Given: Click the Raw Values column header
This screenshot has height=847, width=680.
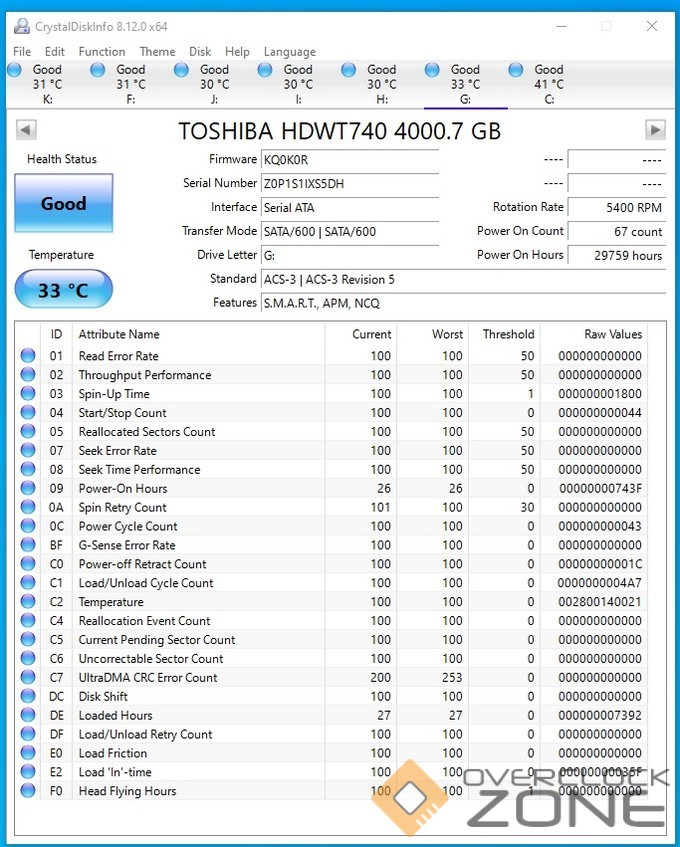Looking at the screenshot, I should [x=612, y=334].
